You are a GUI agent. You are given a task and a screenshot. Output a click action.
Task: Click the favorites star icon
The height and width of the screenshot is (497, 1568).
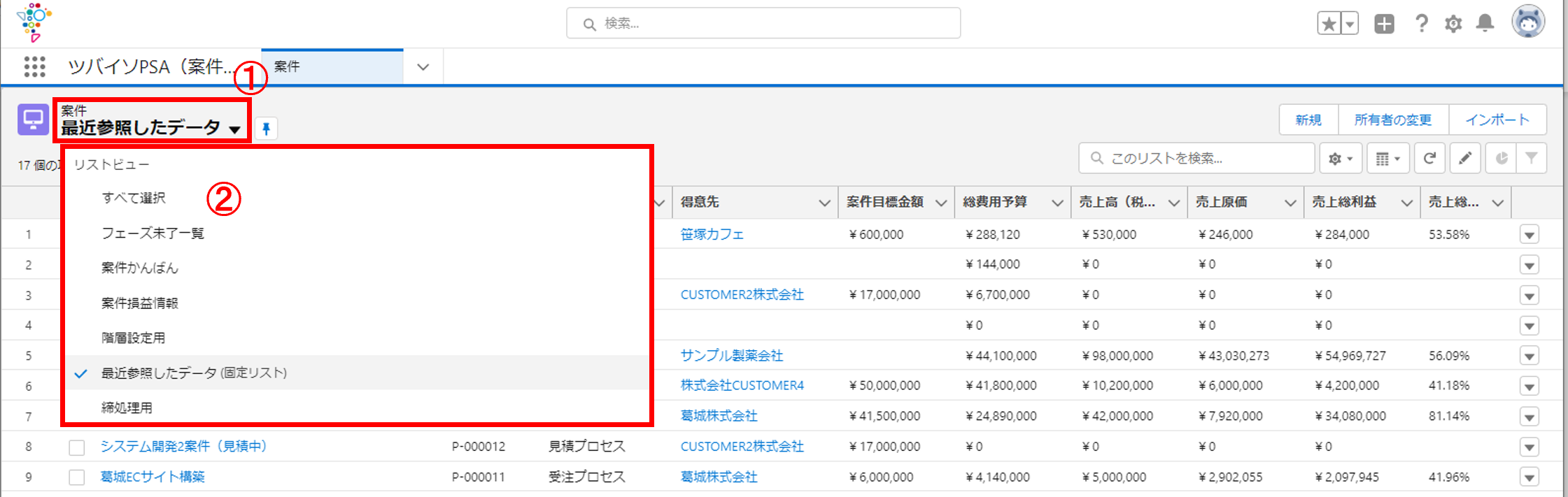pyautogui.click(x=1328, y=24)
